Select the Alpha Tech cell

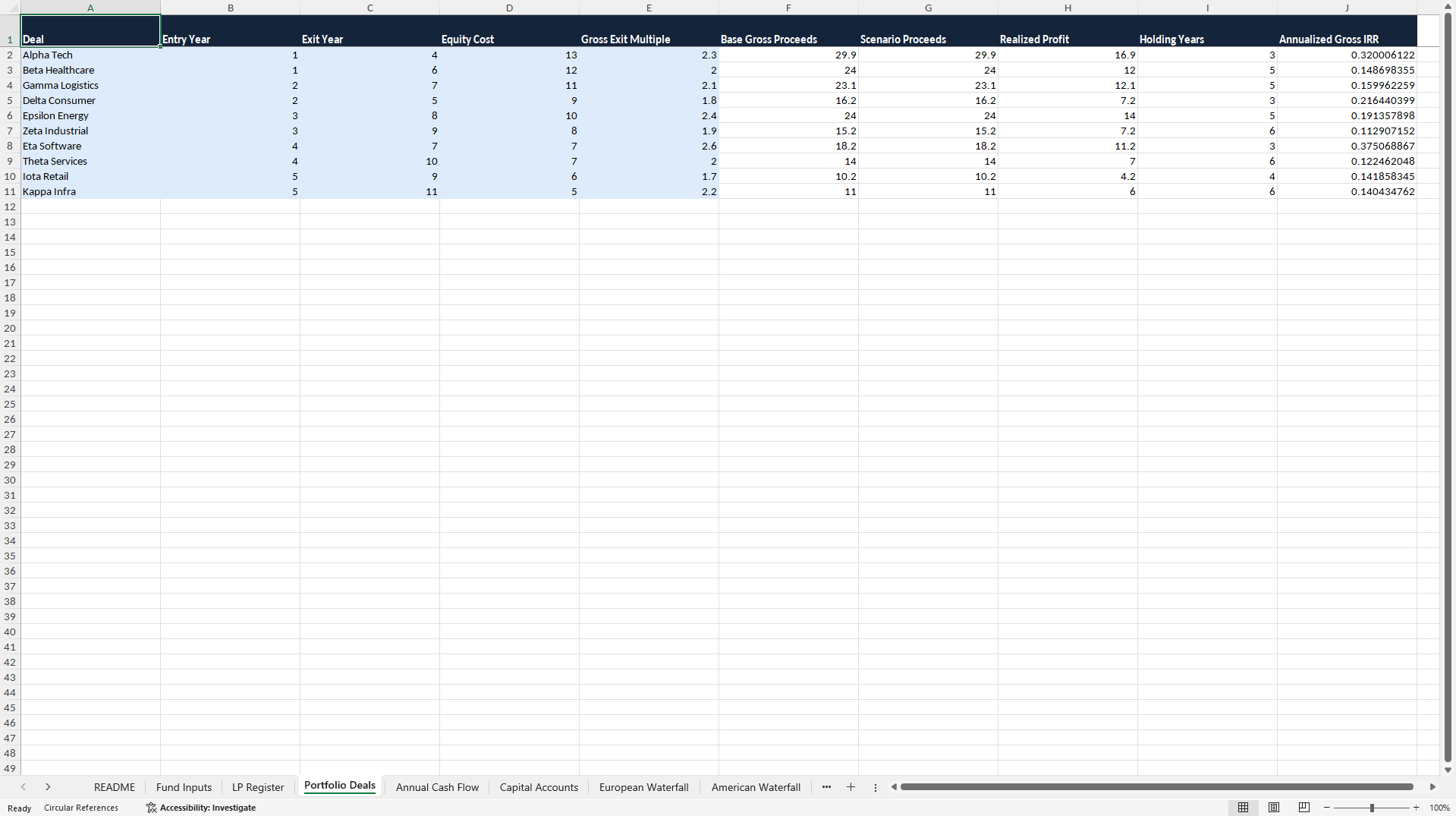click(x=90, y=55)
